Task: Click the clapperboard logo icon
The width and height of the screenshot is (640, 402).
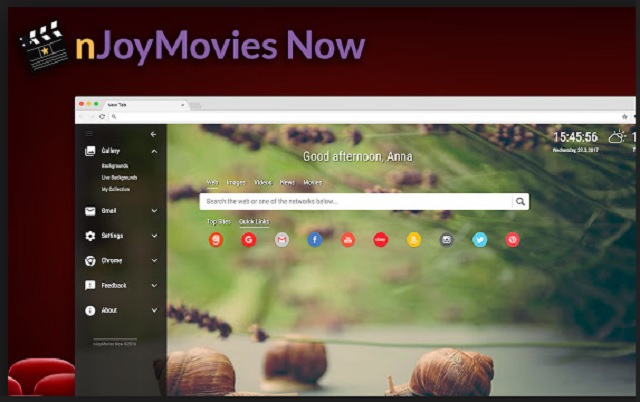Action: 44,46
